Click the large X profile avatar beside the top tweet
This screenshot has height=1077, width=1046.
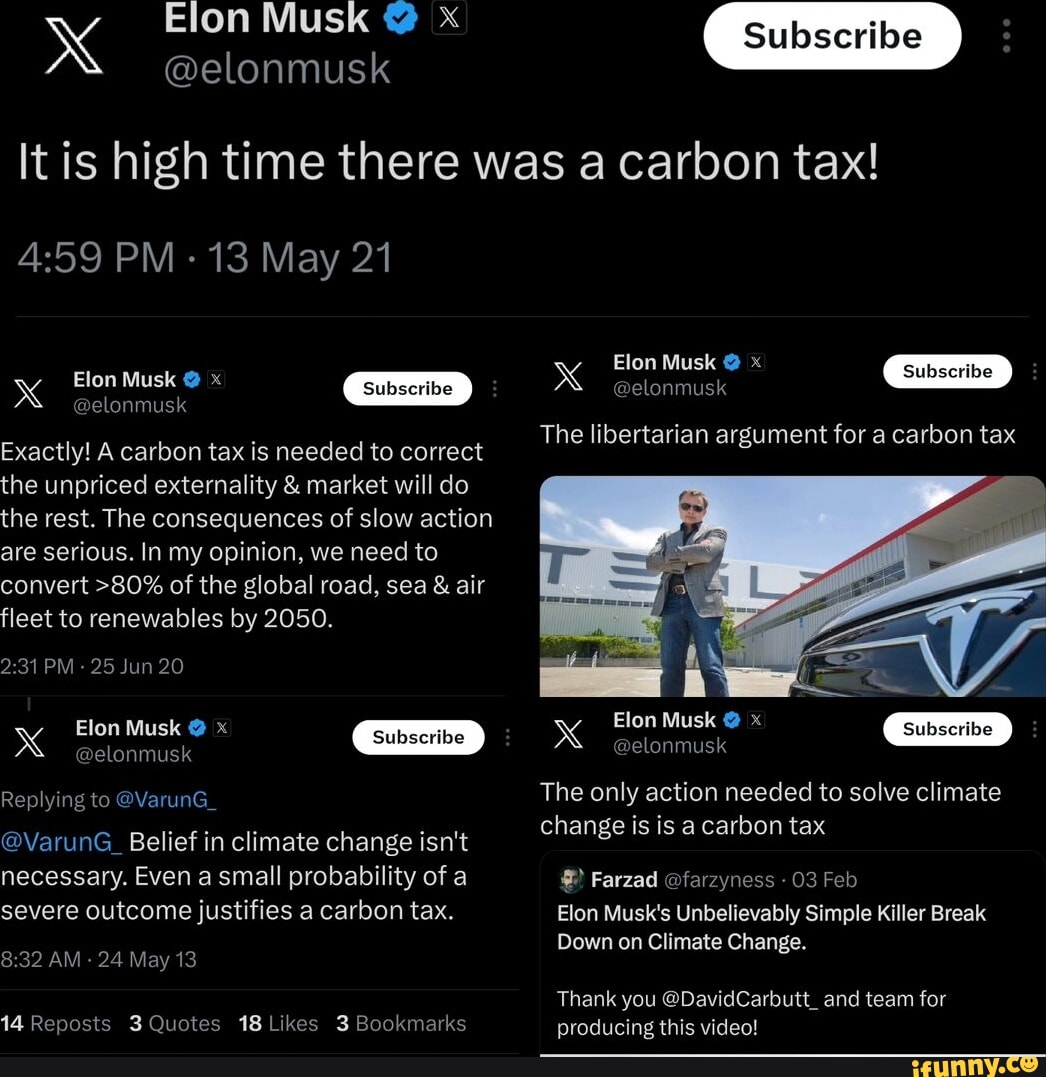point(75,48)
